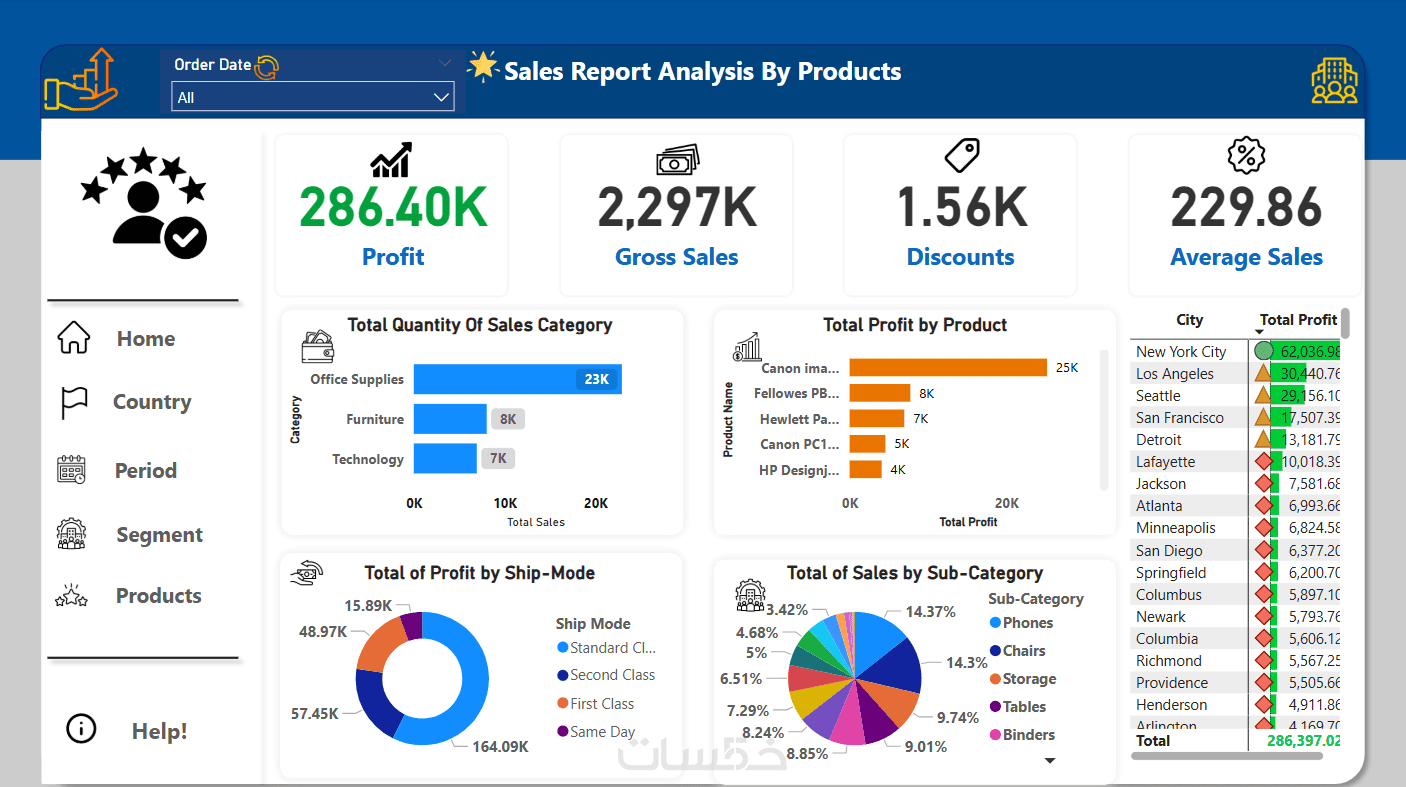Image resolution: width=1406 pixels, height=787 pixels.
Task: Click the Help! button label
Action: pos(160,731)
